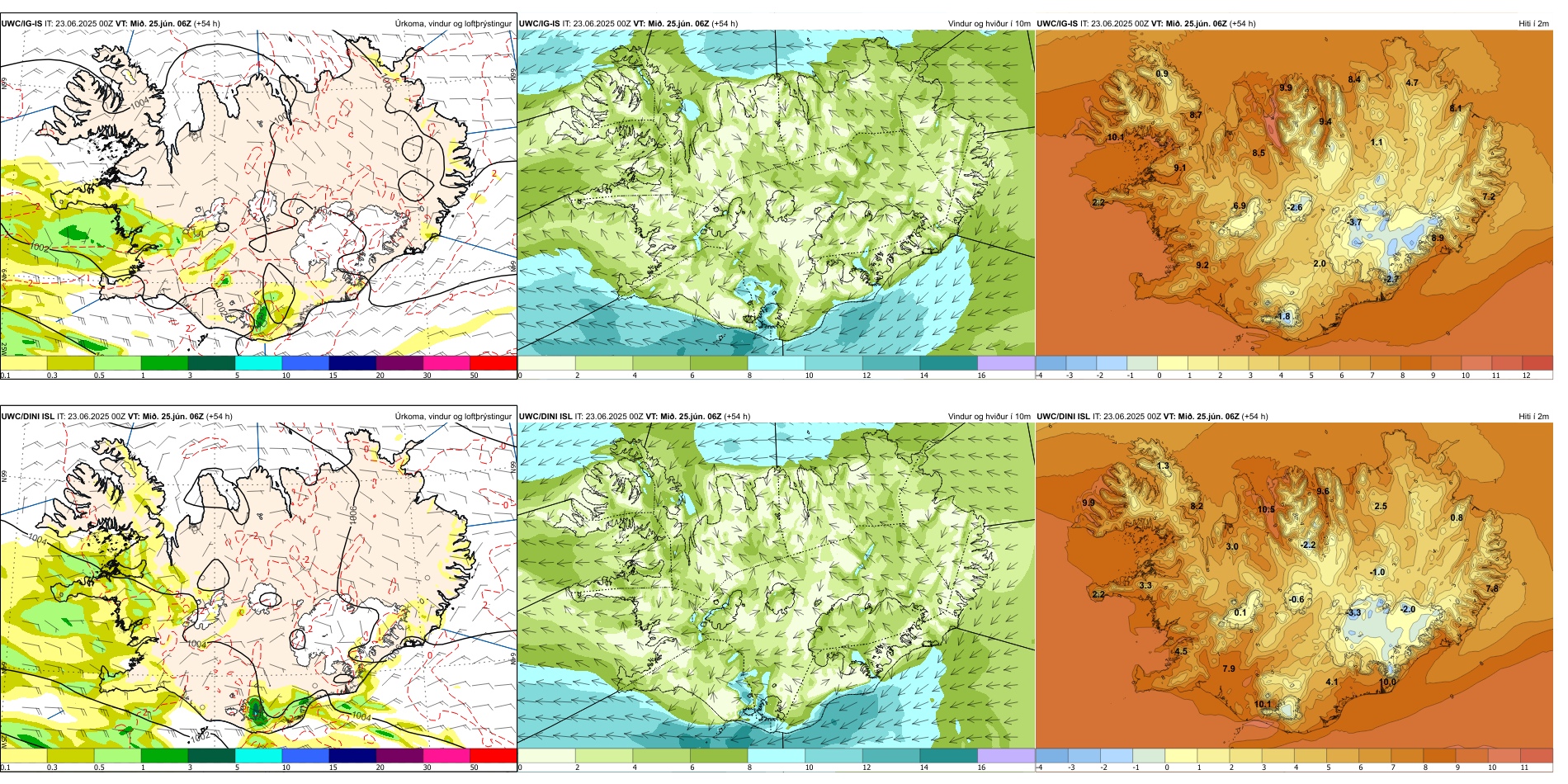This screenshot has height=784, width=1568.
Task: Click the 7.9 temperature value on DINI map
Action: pyautogui.click(x=1229, y=669)
